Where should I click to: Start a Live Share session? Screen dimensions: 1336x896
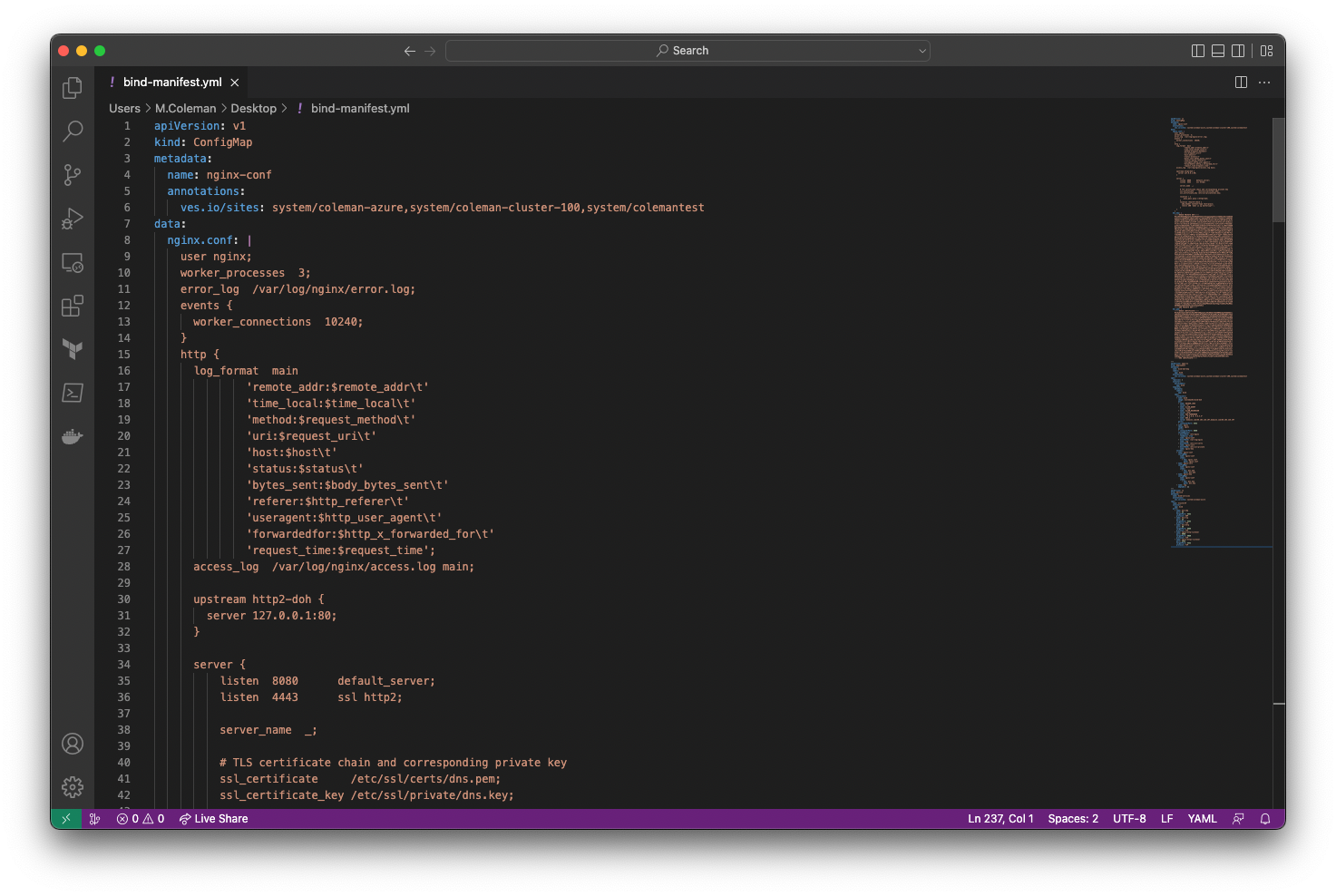pyautogui.click(x=213, y=819)
